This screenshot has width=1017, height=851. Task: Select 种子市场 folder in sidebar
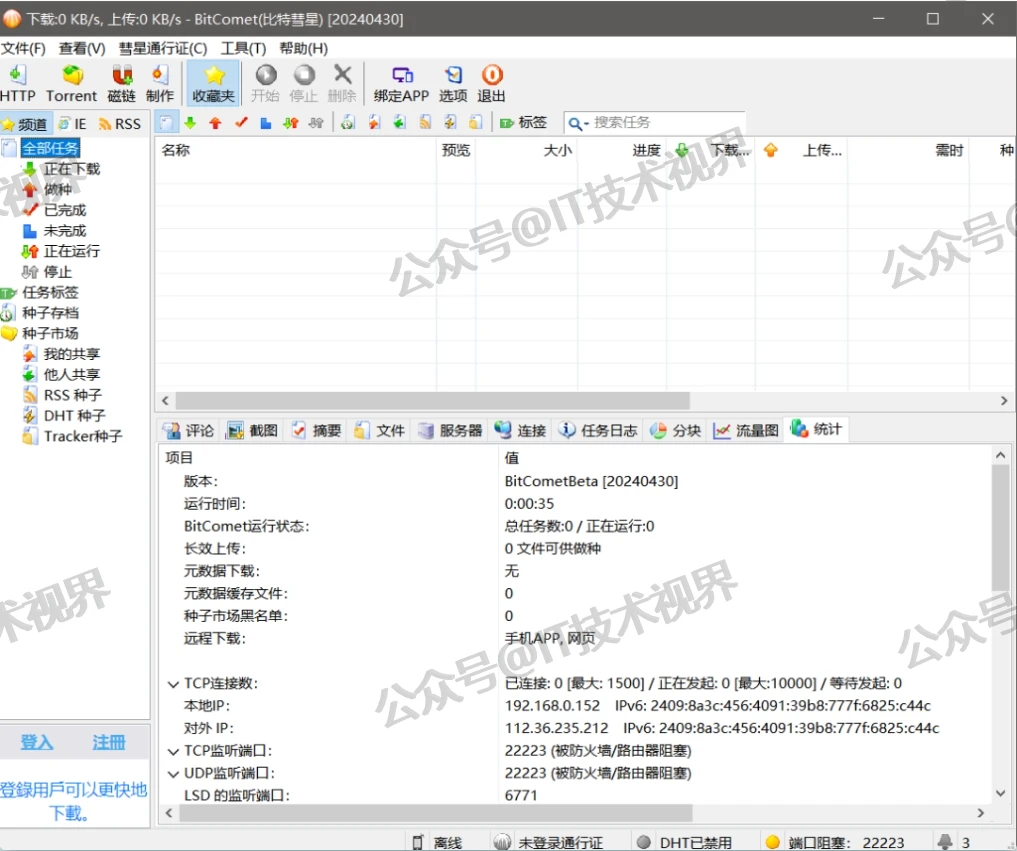[x=50, y=333]
